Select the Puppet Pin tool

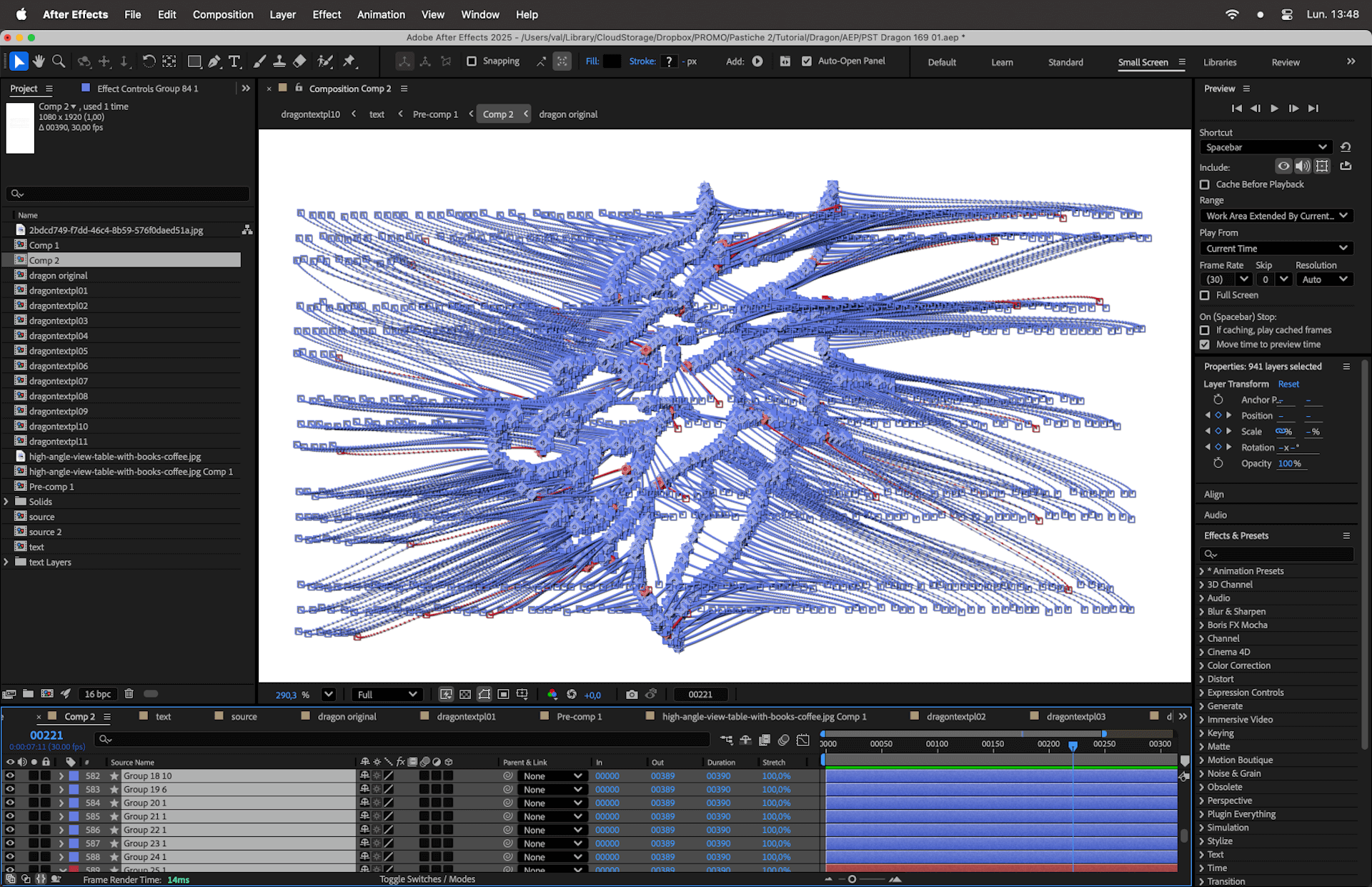[x=349, y=61]
